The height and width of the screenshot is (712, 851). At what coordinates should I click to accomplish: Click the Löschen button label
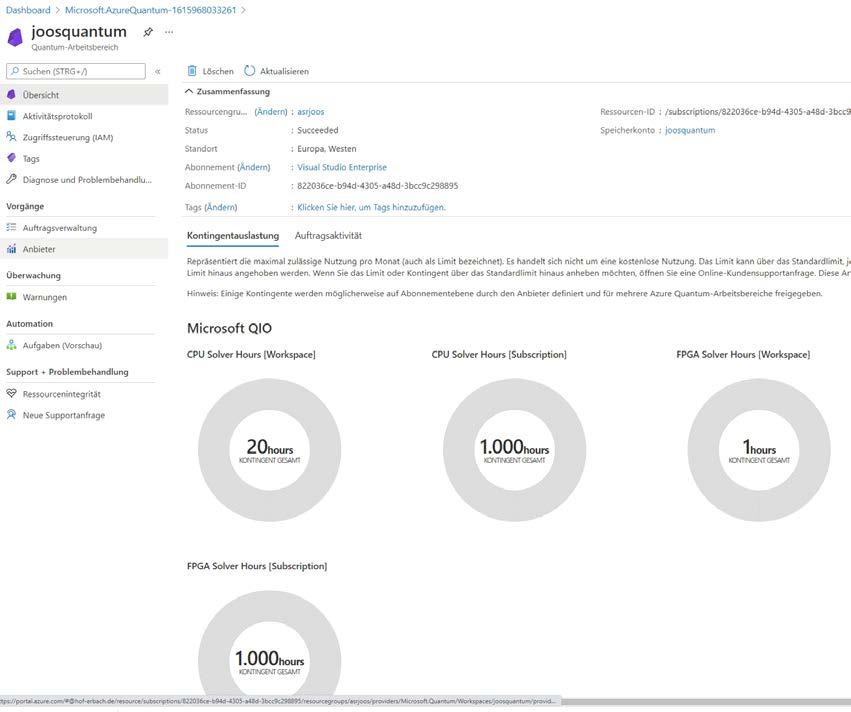pos(218,71)
